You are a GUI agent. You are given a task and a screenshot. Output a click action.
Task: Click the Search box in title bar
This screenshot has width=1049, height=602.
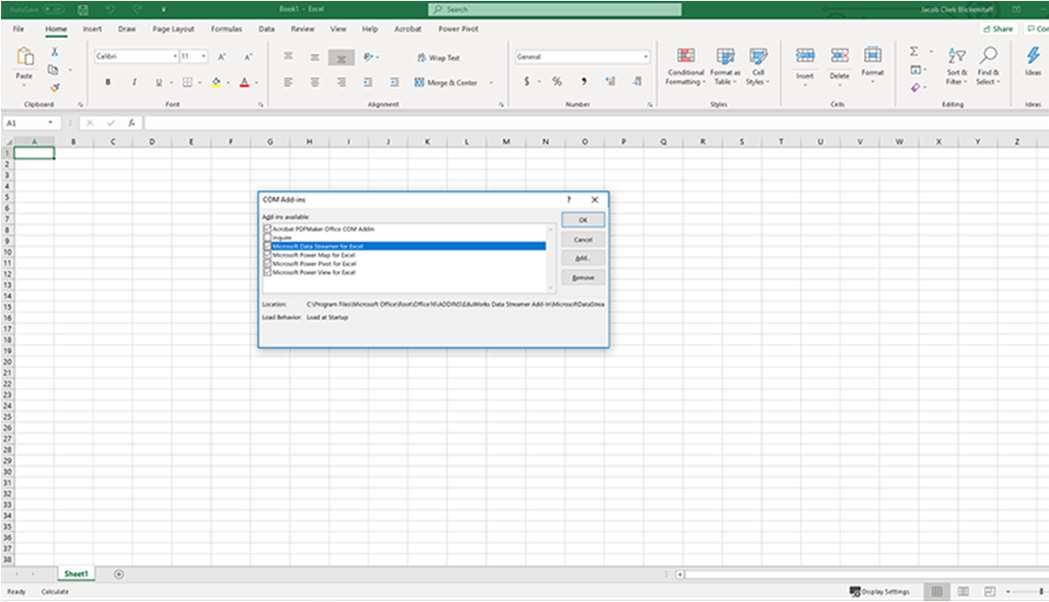(555, 9)
